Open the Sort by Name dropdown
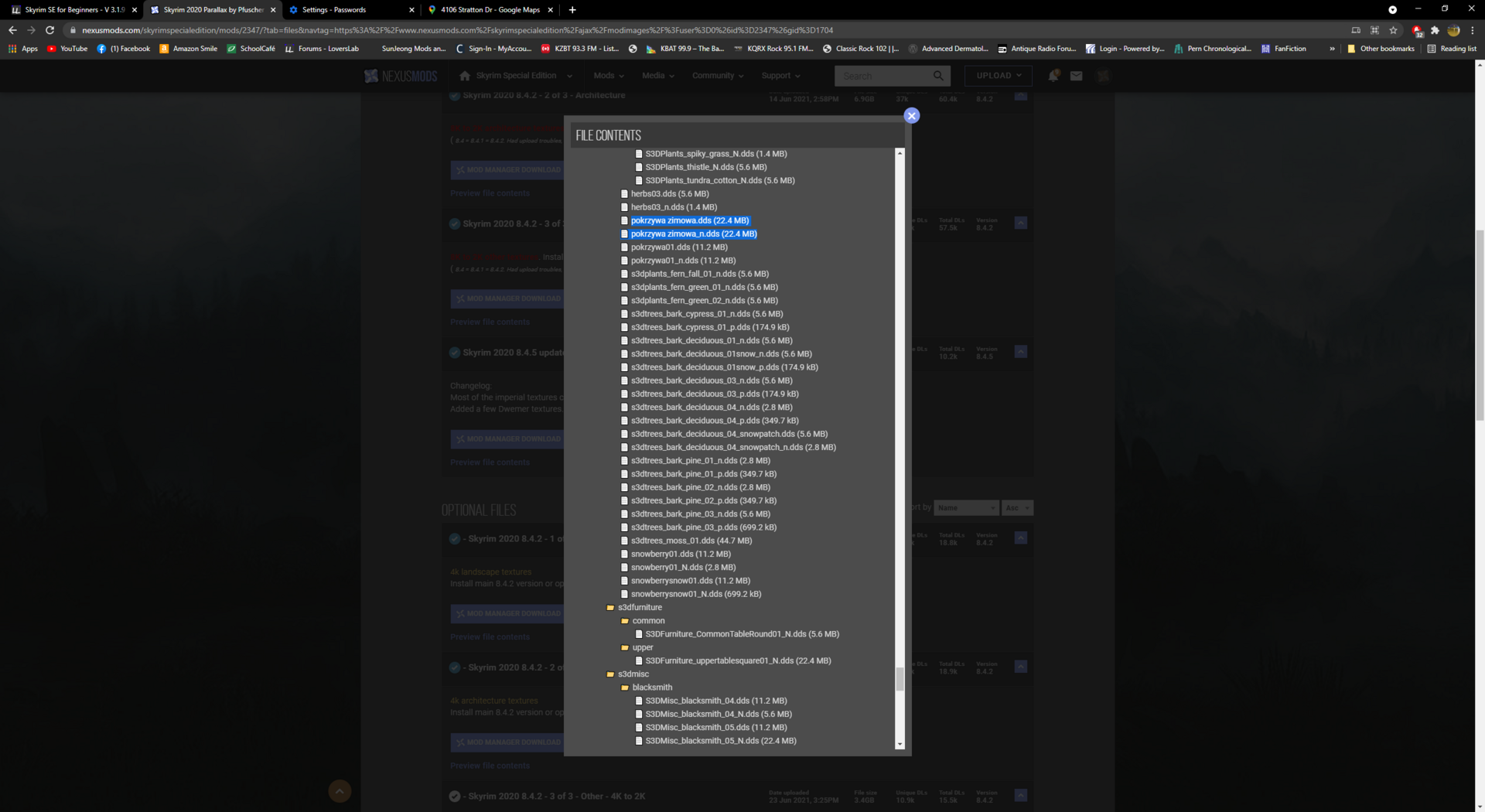The height and width of the screenshot is (812, 1485). coord(967,508)
